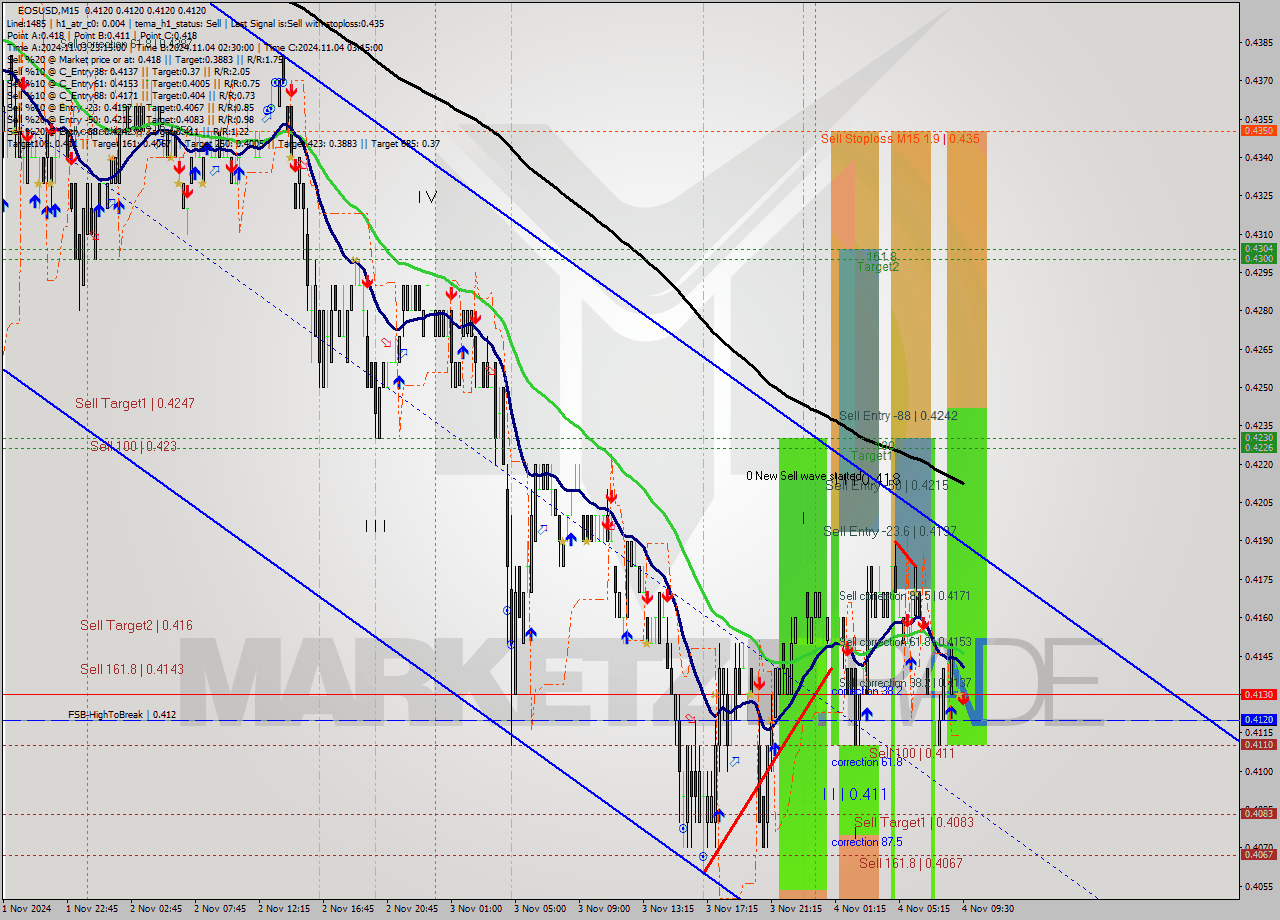Click the Sell 161.8 | 0.4143 label
The image size is (1280, 920).
(131, 669)
